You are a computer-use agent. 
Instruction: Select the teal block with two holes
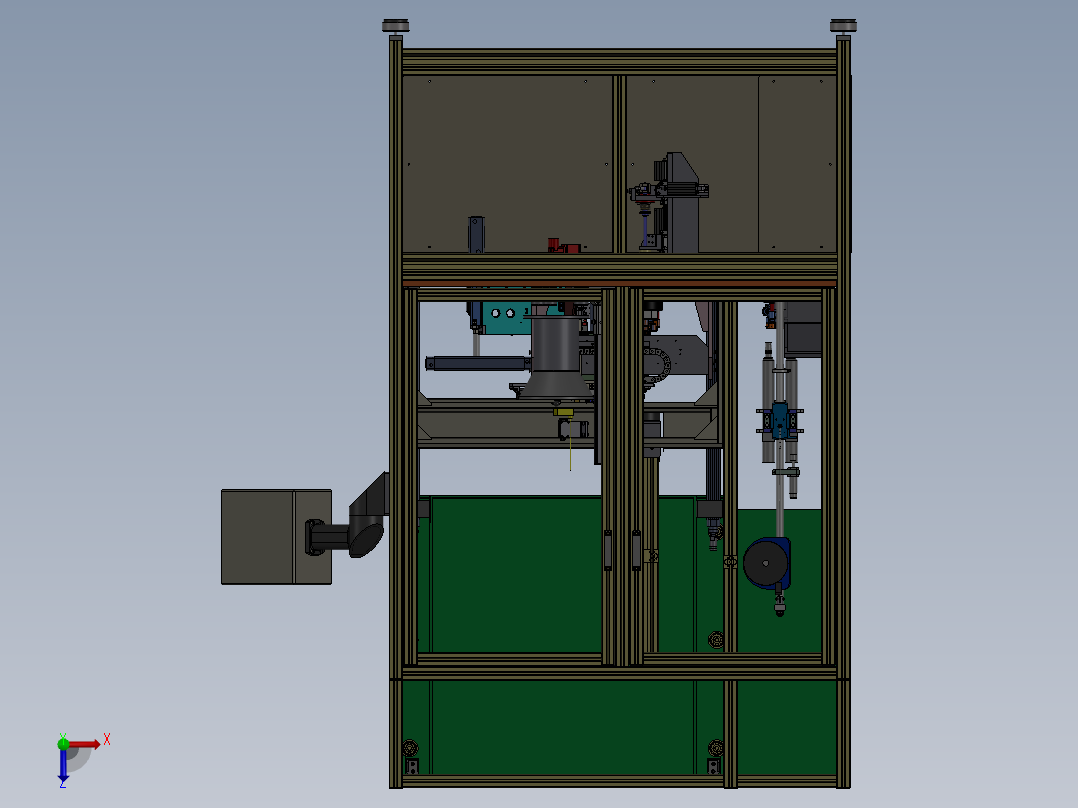(507, 318)
